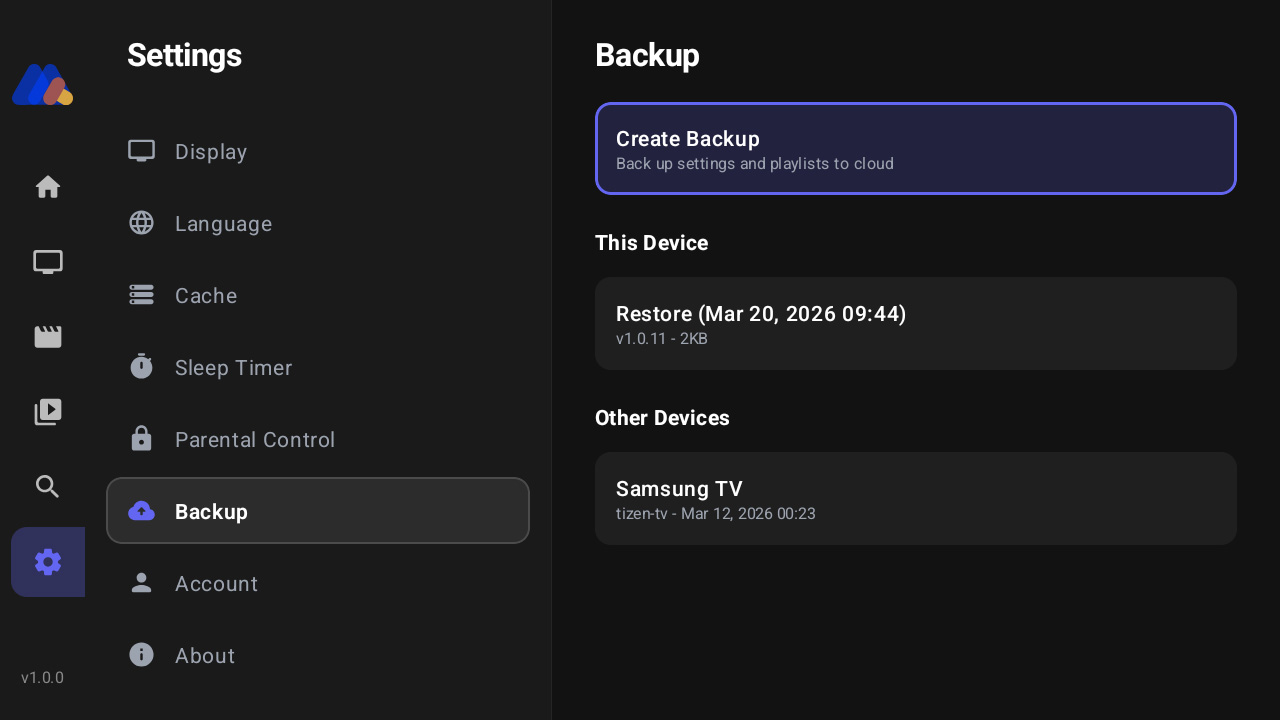The width and height of the screenshot is (1280, 720).
Task: Select the Sleep Timer stopwatch icon
Action: point(141,366)
